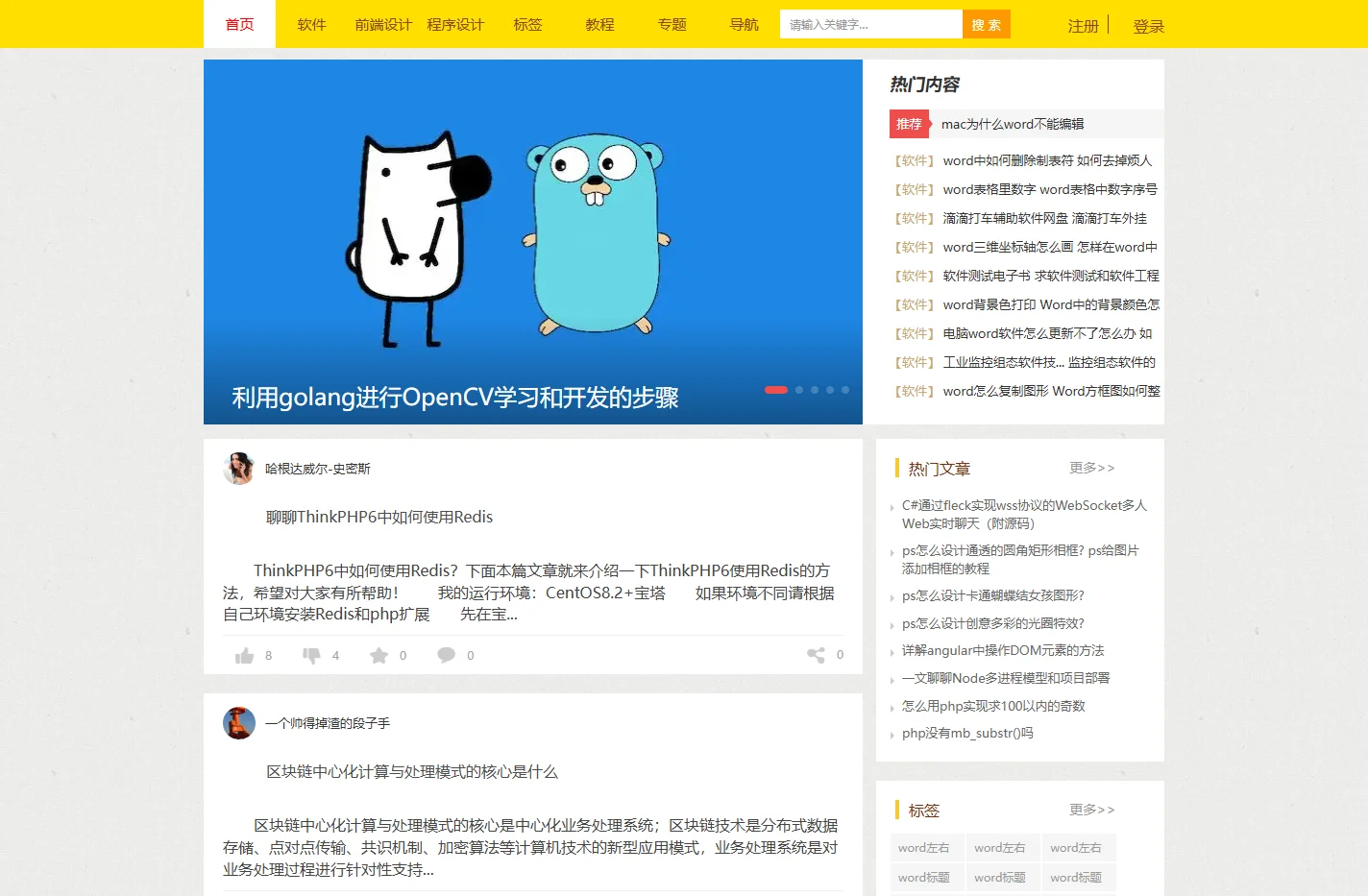
Task: Open C#通过fleck实现wss协议 article
Action: [1024, 514]
